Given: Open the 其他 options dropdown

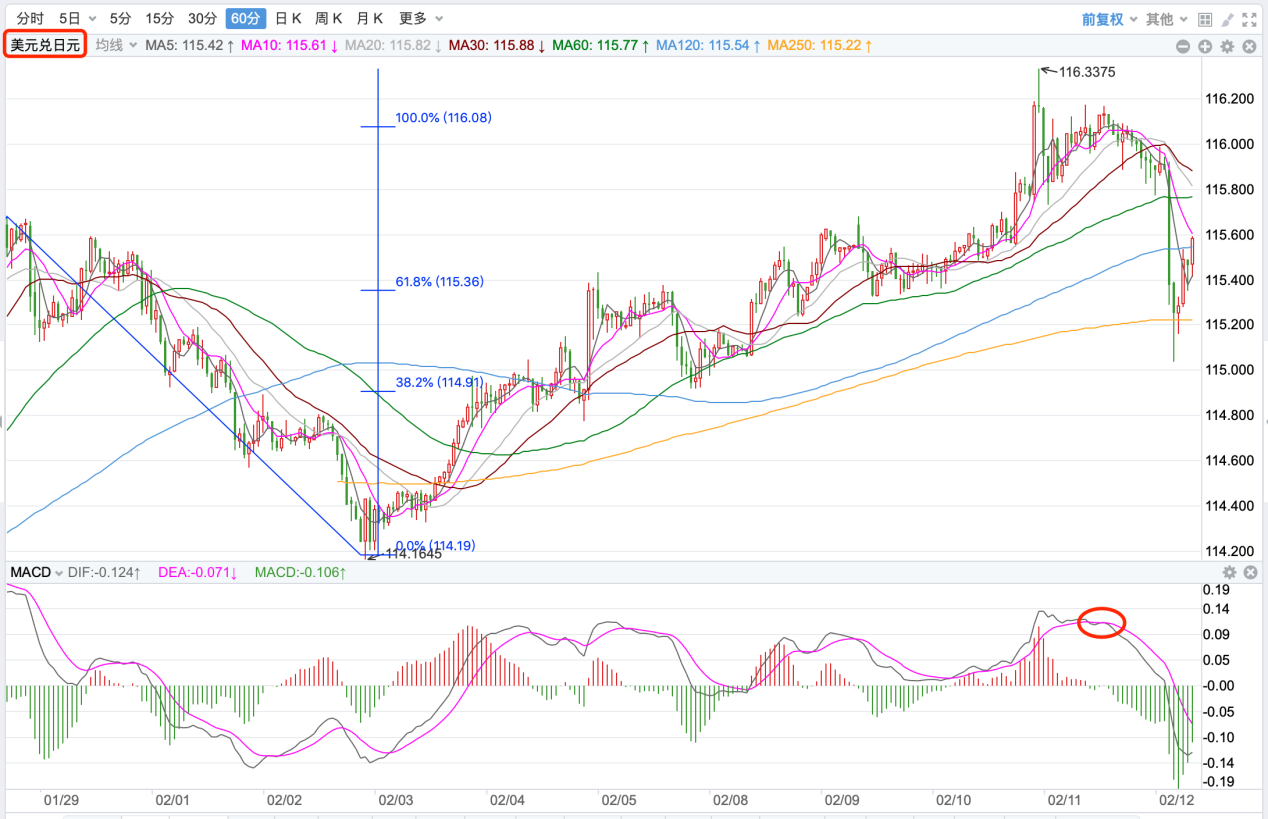Looking at the screenshot, I should coord(1167,19).
